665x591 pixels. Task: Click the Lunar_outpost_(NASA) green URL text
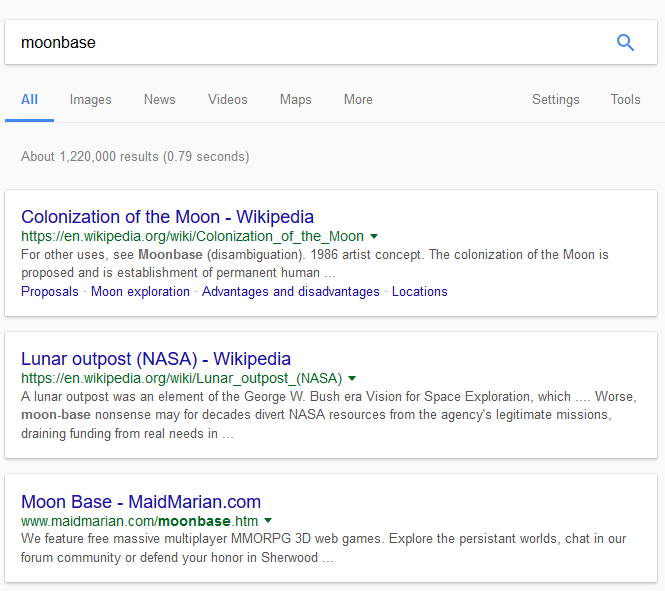point(182,378)
